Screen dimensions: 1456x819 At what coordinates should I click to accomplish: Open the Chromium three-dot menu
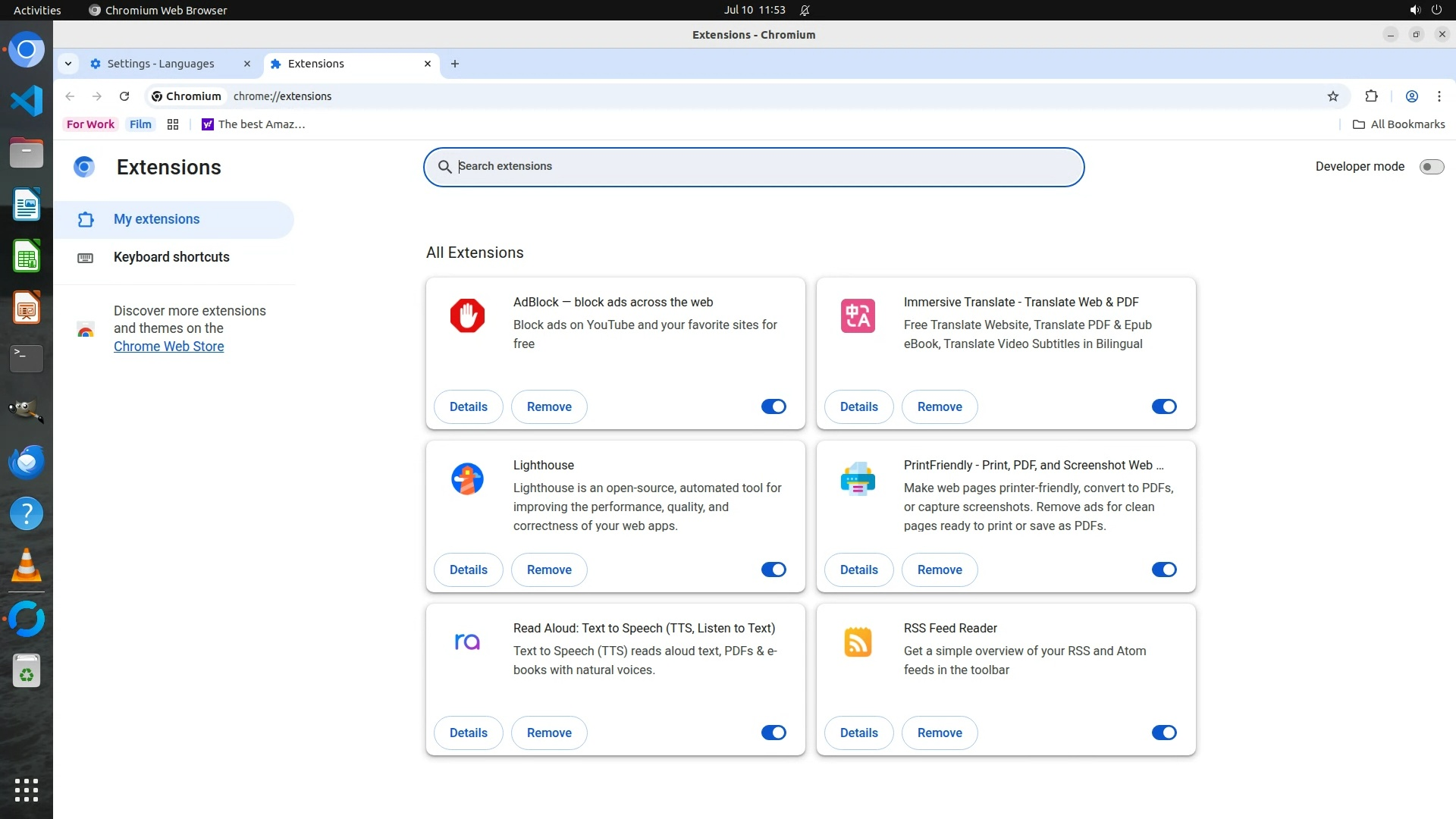point(1439,96)
